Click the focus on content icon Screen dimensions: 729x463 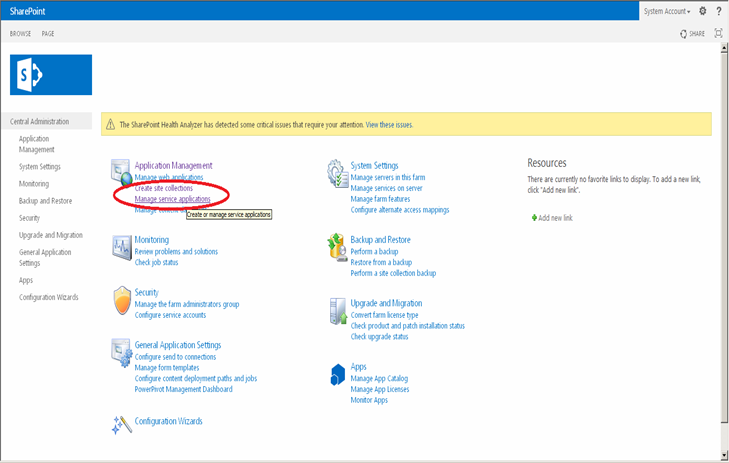(718, 33)
